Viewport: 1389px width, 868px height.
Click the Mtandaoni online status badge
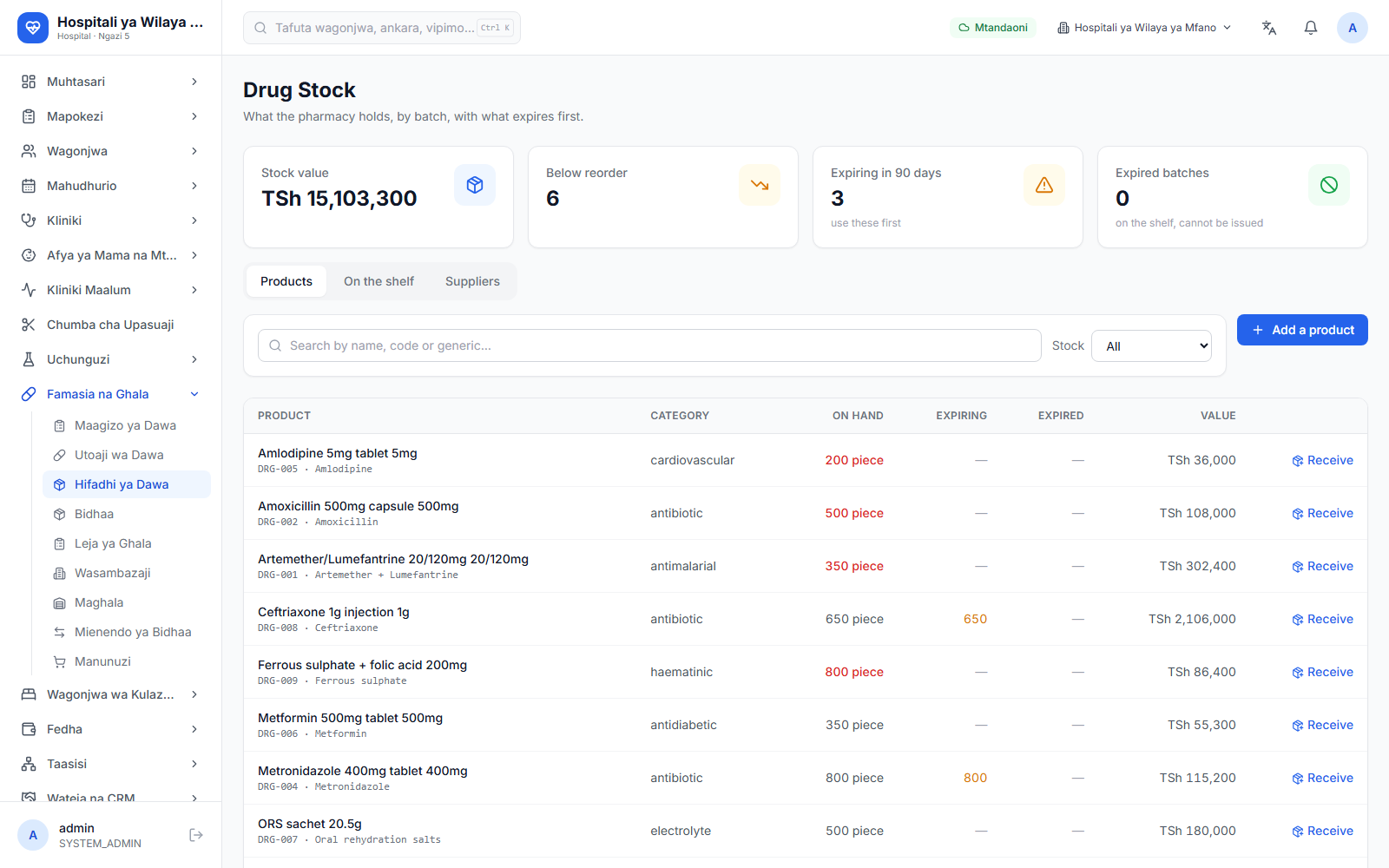(993, 28)
